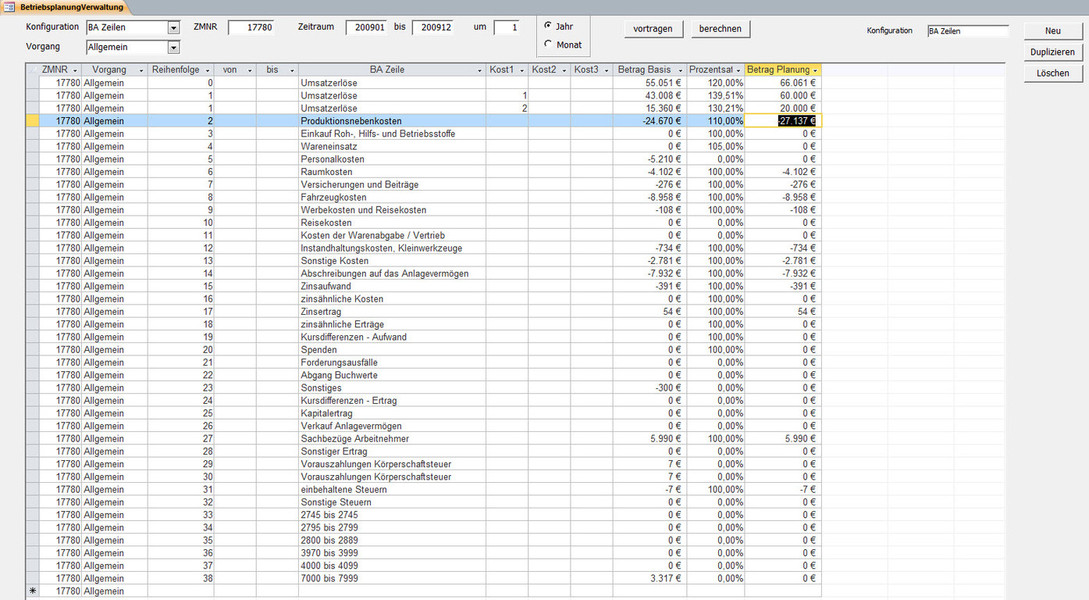Open the Kost3 column header dropdown arrow

click(x=606, y=70)
